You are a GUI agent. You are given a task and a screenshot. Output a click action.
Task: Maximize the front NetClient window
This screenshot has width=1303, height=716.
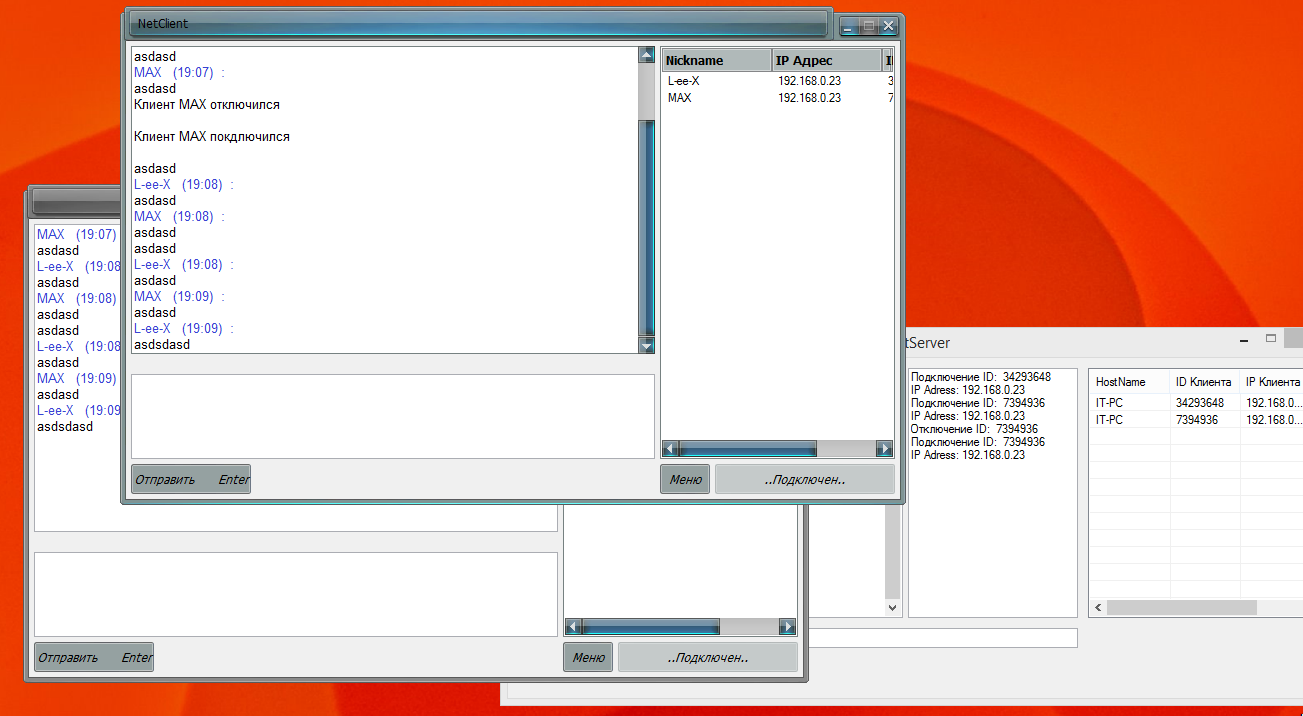(x=869, y=25)
